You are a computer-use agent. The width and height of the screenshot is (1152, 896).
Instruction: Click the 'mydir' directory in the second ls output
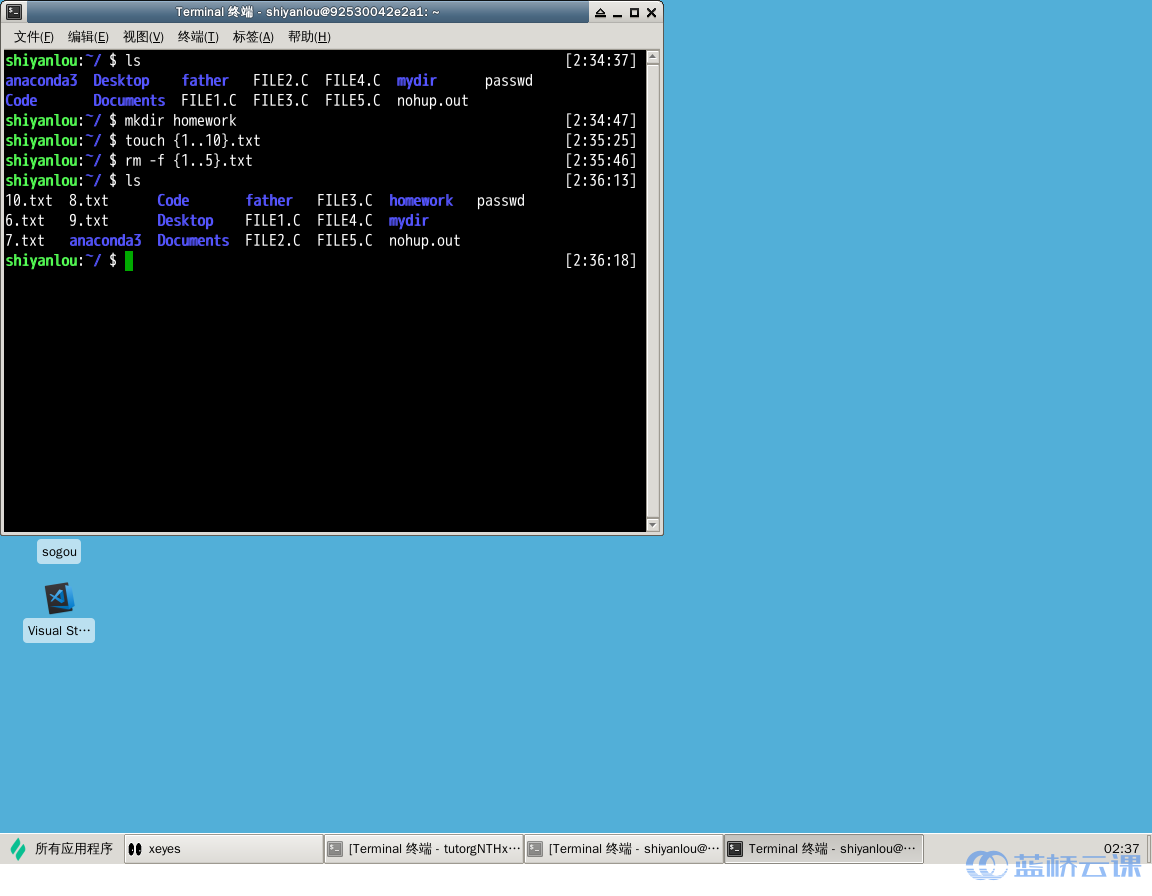pyautogui.click(x=408, y=220)
